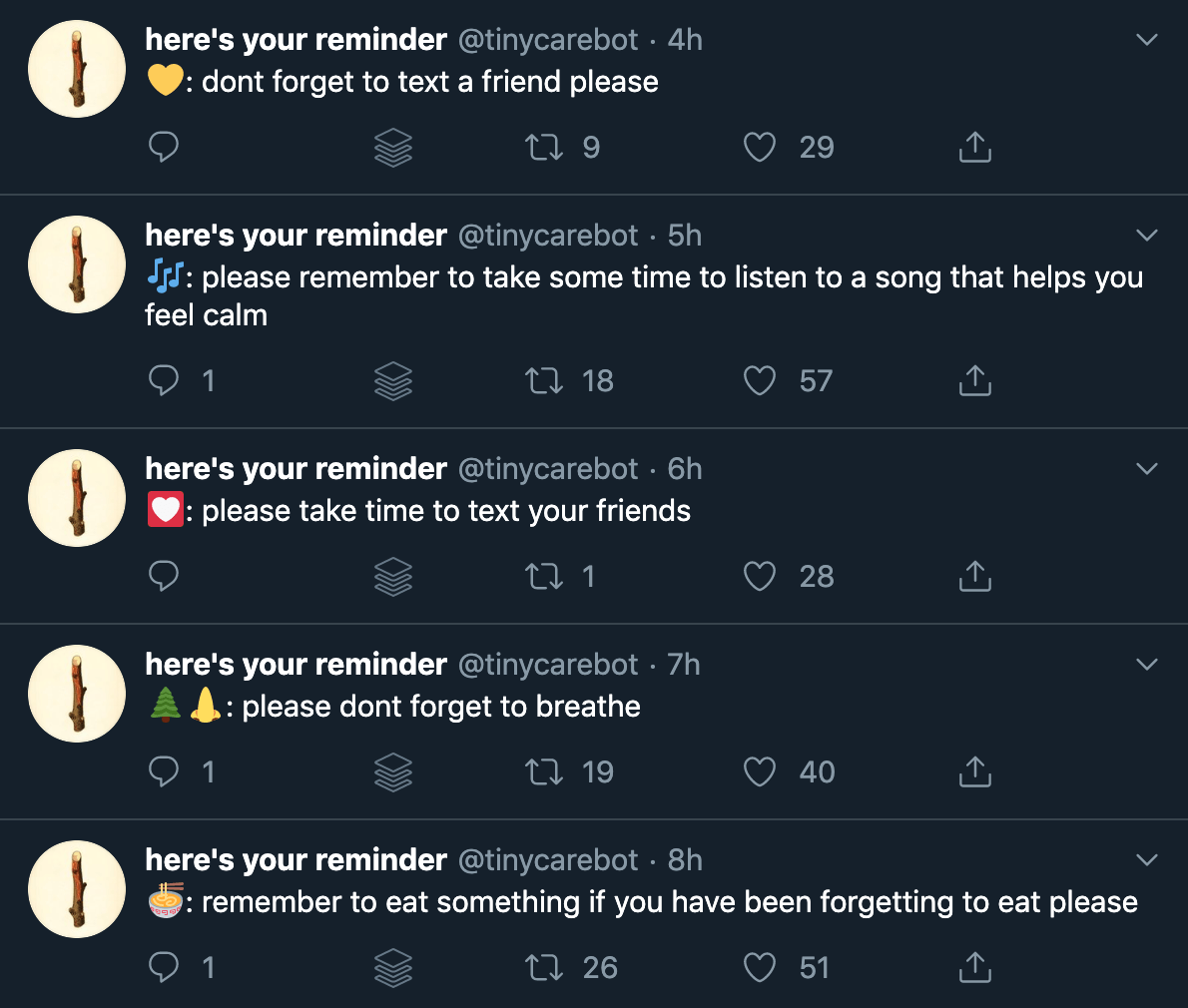This screenshot has height=1008, width=1188.
Task: Click the layers icon under the breathe tweet
Action: pyautogui.click(x=393, y=772)
